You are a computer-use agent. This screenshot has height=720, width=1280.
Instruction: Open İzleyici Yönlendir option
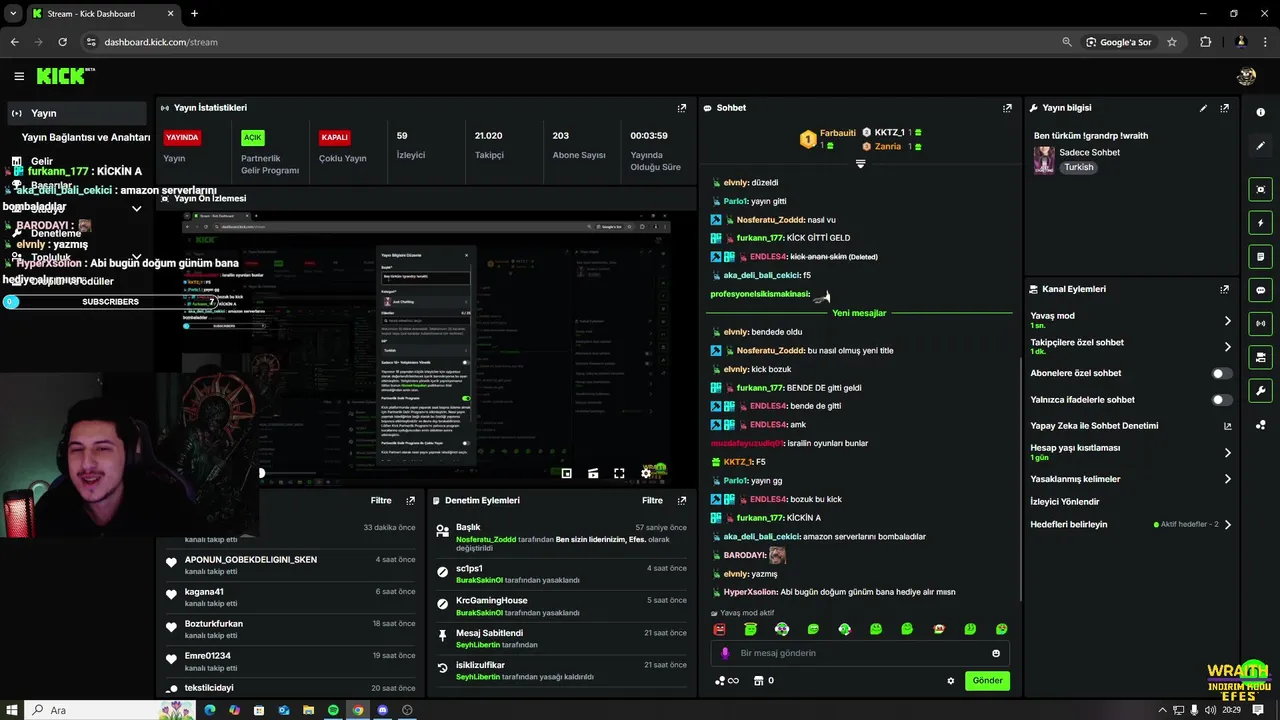[x=1065, y=502]
